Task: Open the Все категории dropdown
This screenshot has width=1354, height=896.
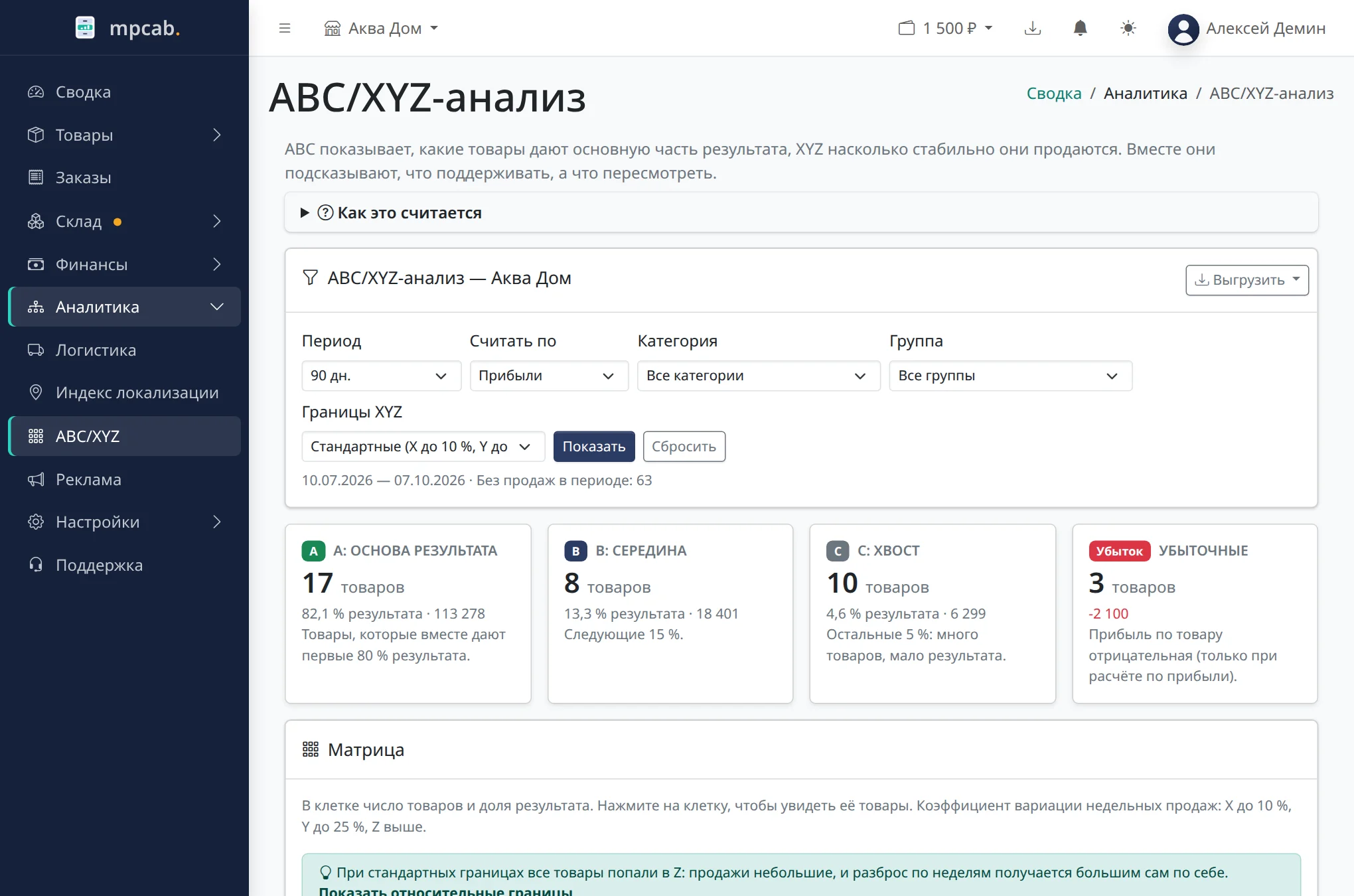Action: [x=759, y=376]
